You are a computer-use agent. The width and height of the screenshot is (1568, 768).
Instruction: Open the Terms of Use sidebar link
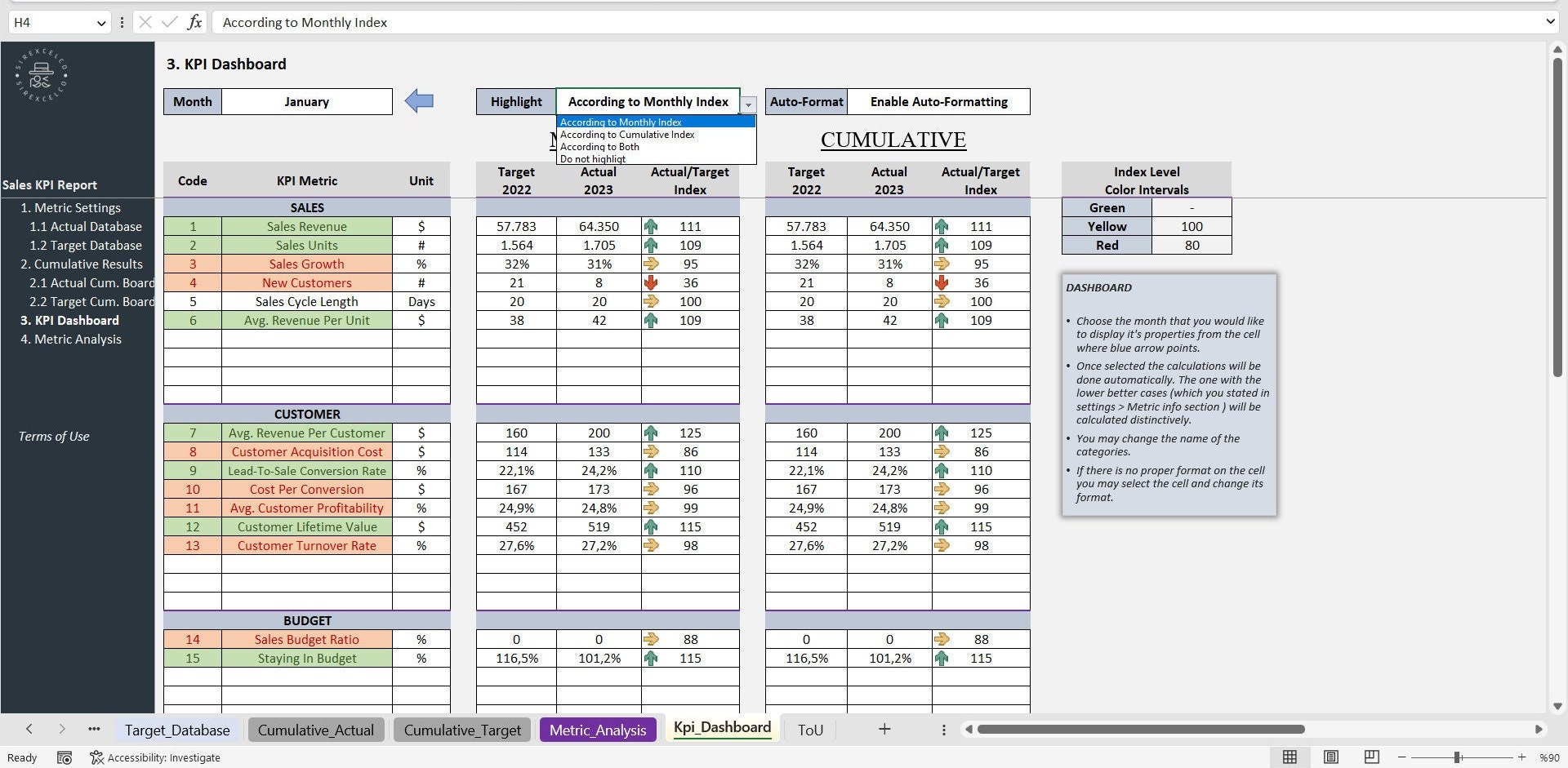[53, 436]
